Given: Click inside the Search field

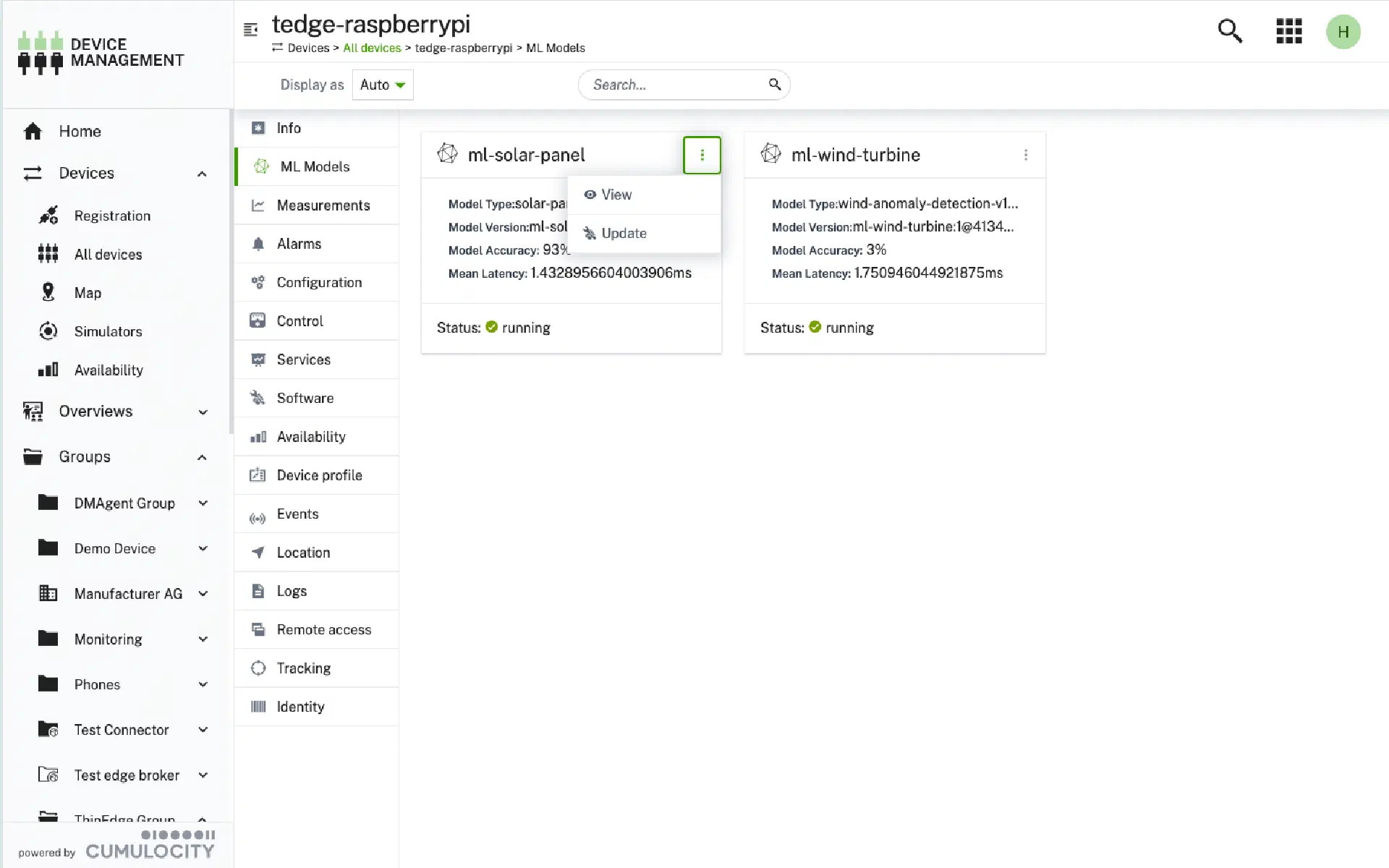Looking at the screenshot, I should [673, 85].
